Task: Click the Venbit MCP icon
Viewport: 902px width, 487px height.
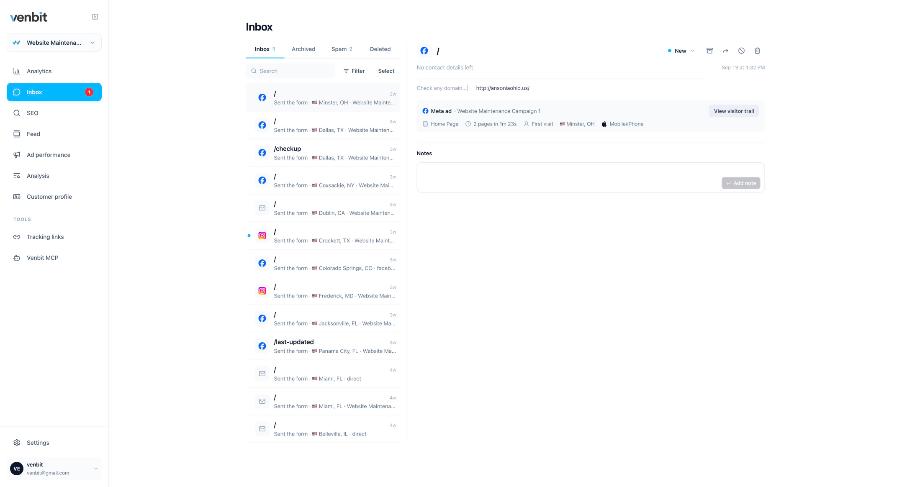Action: (x=17, y=258)
